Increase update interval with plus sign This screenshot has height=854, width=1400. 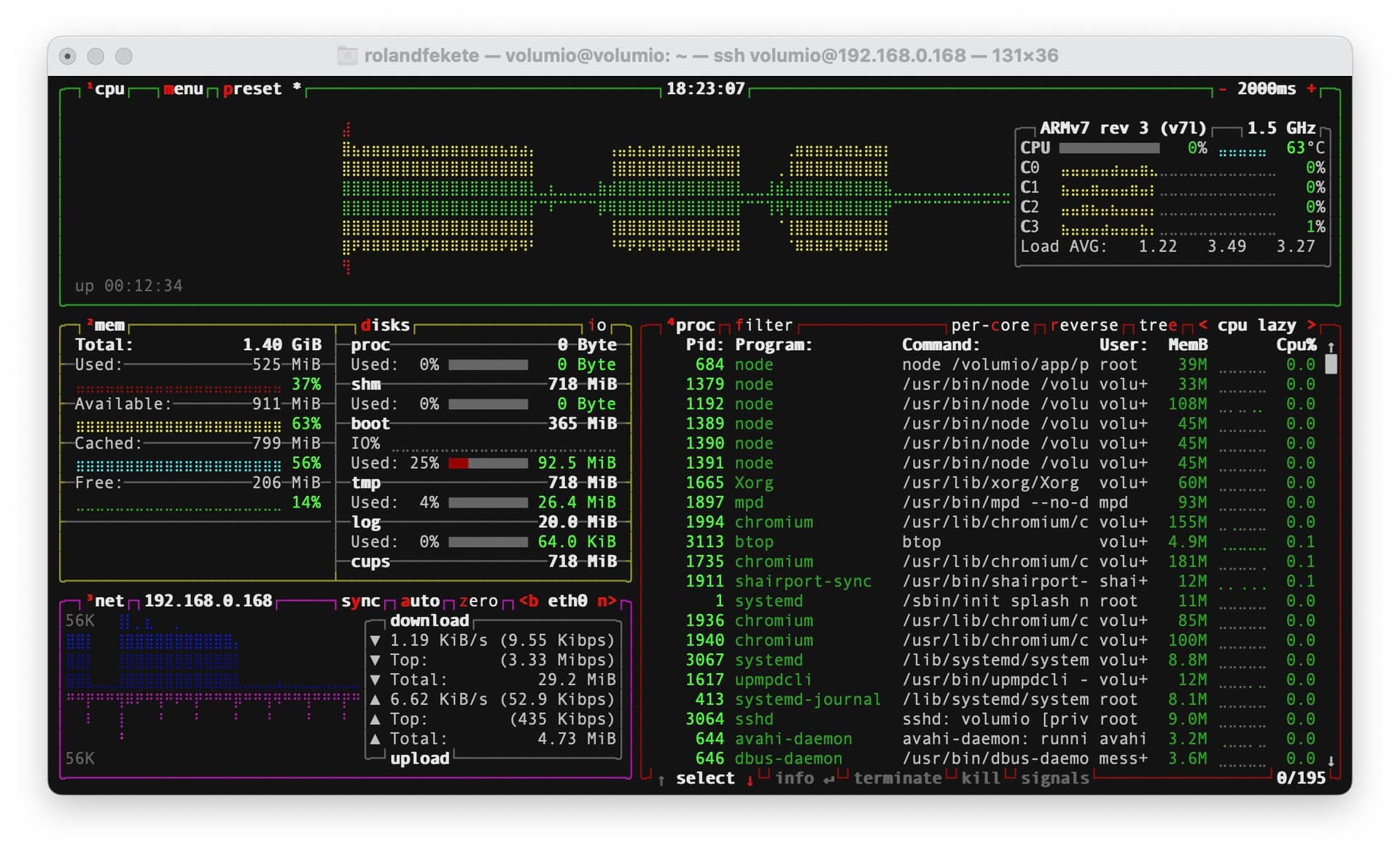pos(1312,89)
